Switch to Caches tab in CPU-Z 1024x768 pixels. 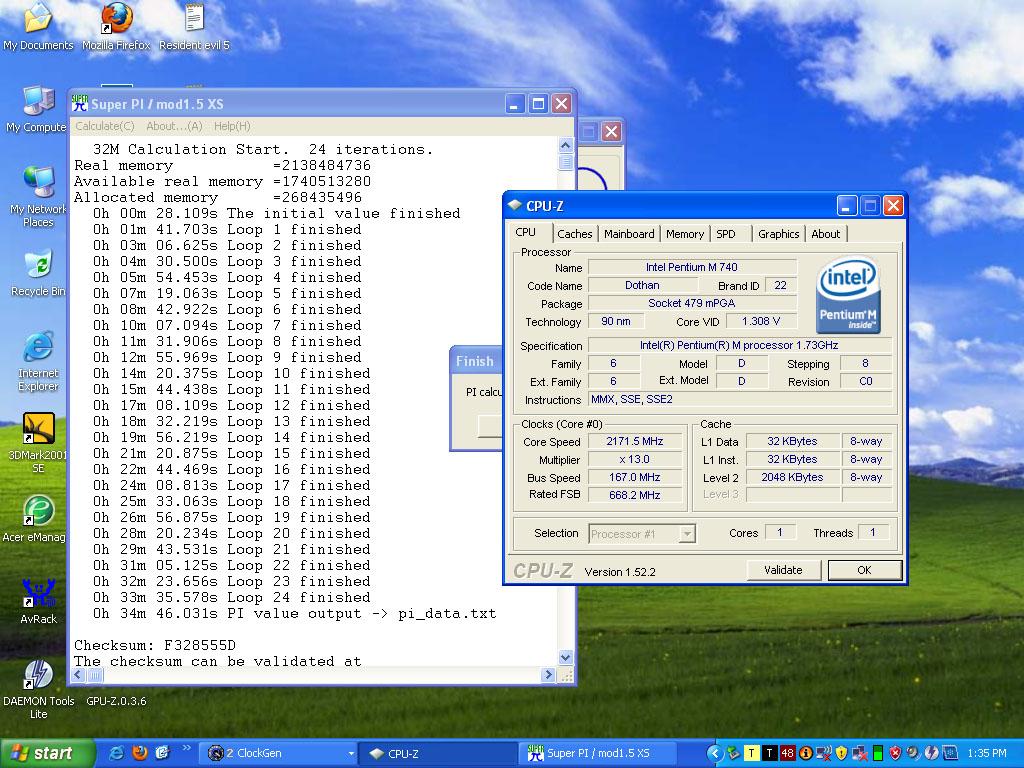(x=575, y=234)
